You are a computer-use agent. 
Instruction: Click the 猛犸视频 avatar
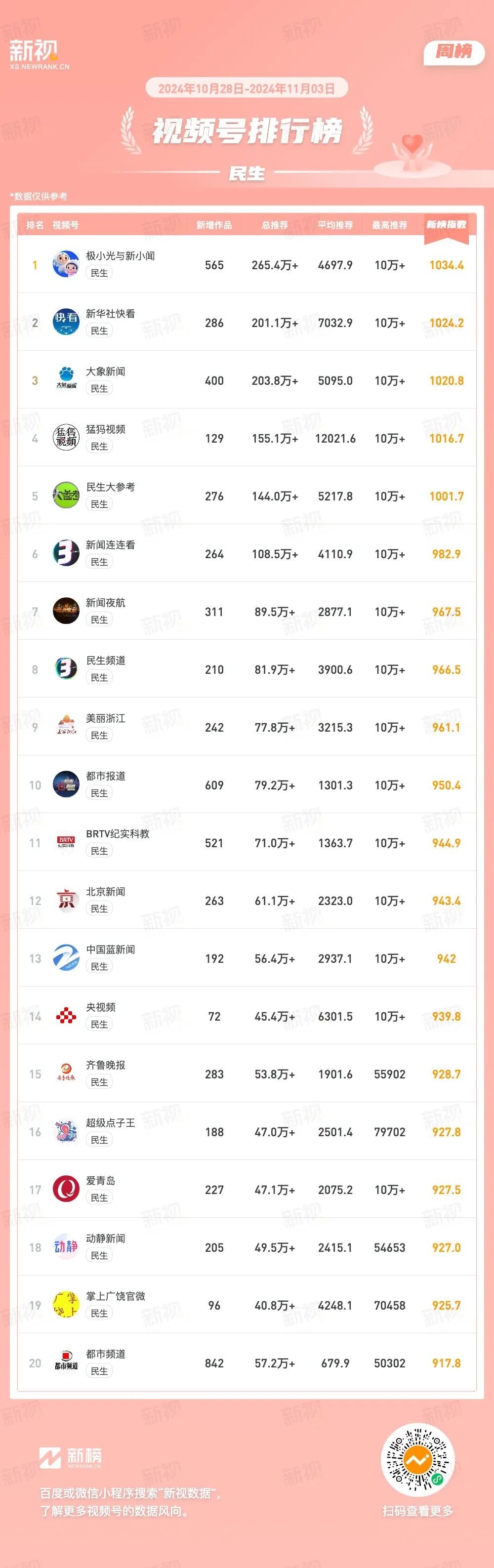[66, 437]
